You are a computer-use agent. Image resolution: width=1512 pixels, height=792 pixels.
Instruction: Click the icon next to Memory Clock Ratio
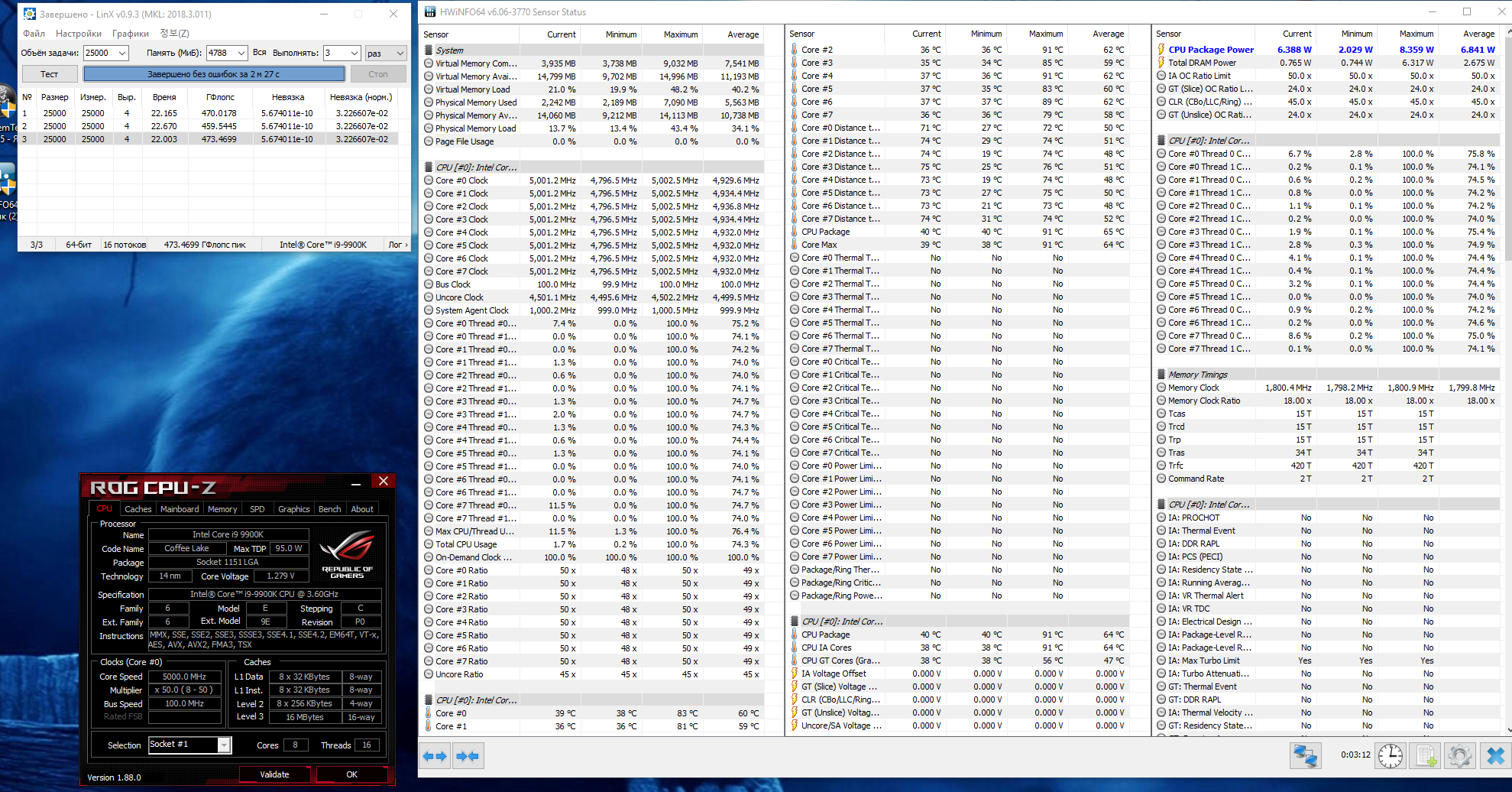(1161, 401)
